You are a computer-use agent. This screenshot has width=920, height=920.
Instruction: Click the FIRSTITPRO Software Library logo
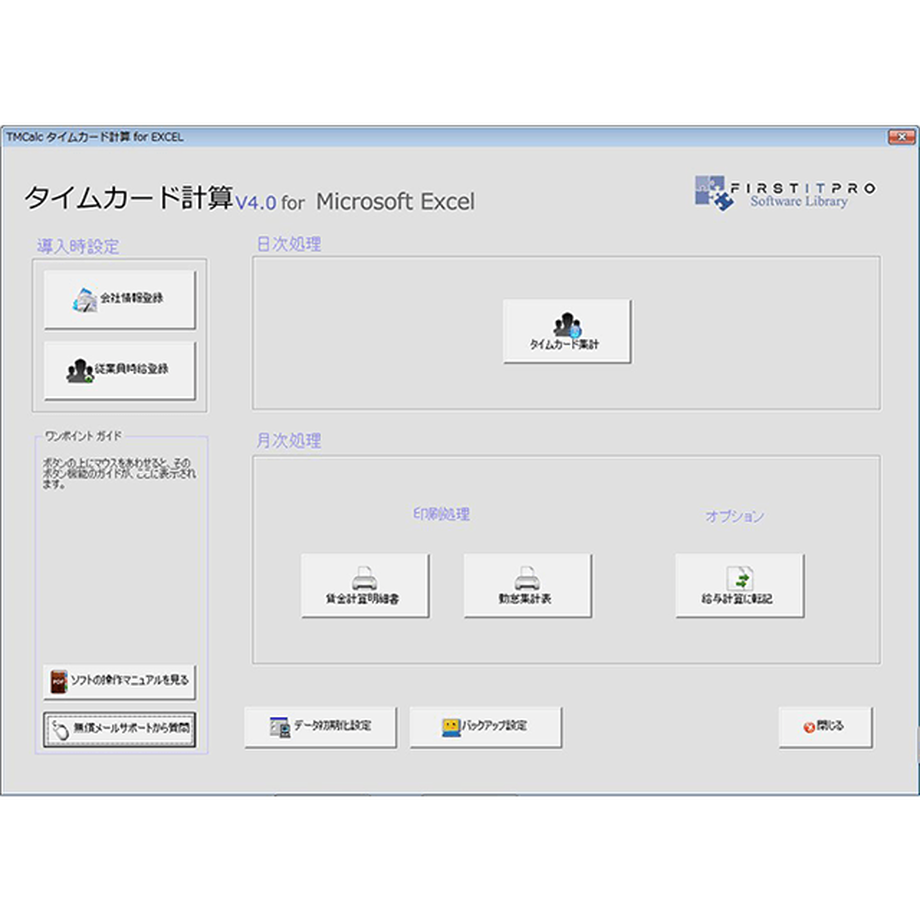pos(785,193)
